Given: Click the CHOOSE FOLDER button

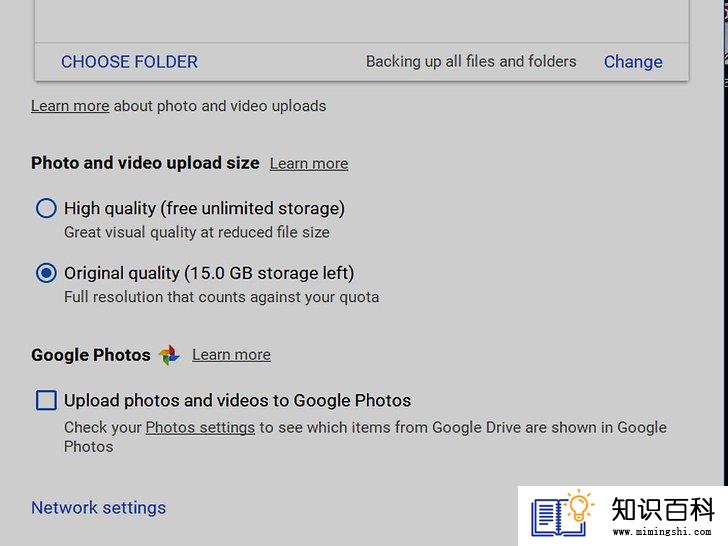Looking at the screenshot, I should tap(130, 62).
